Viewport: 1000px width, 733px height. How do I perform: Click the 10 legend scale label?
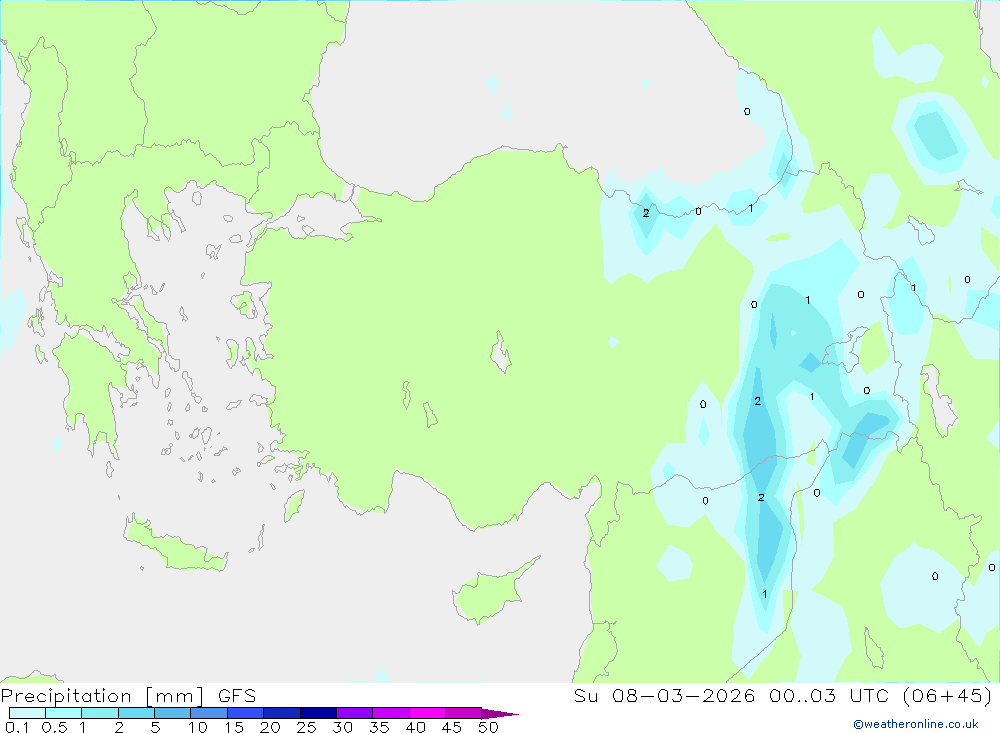coord(198,727)
